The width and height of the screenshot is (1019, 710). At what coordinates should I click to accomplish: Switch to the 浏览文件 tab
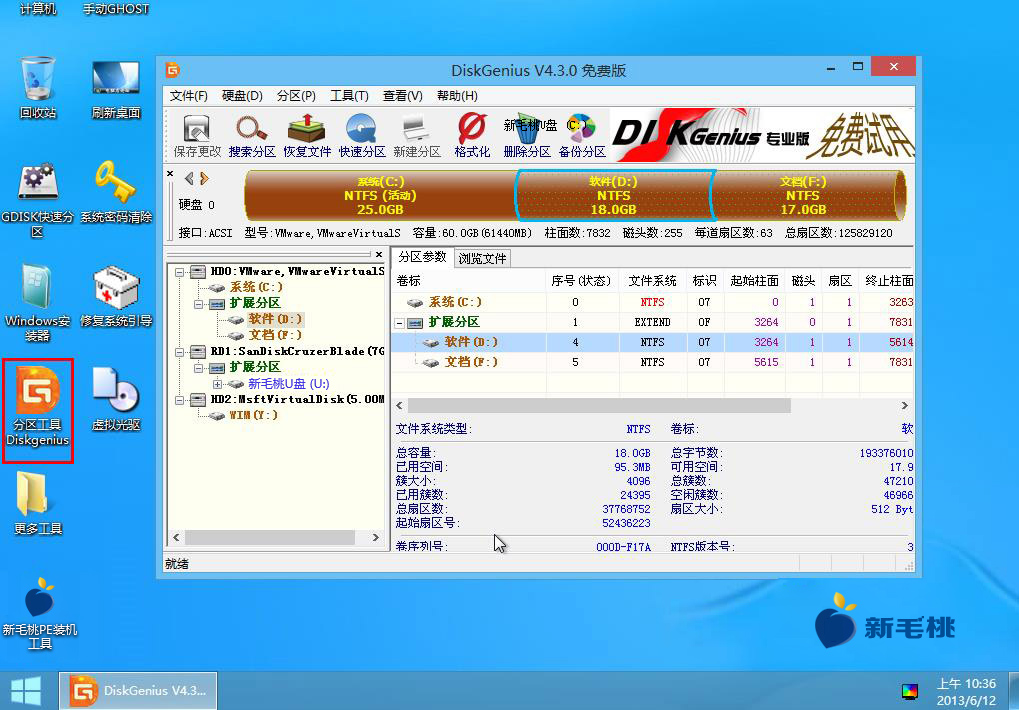click(x=482, y=259)
